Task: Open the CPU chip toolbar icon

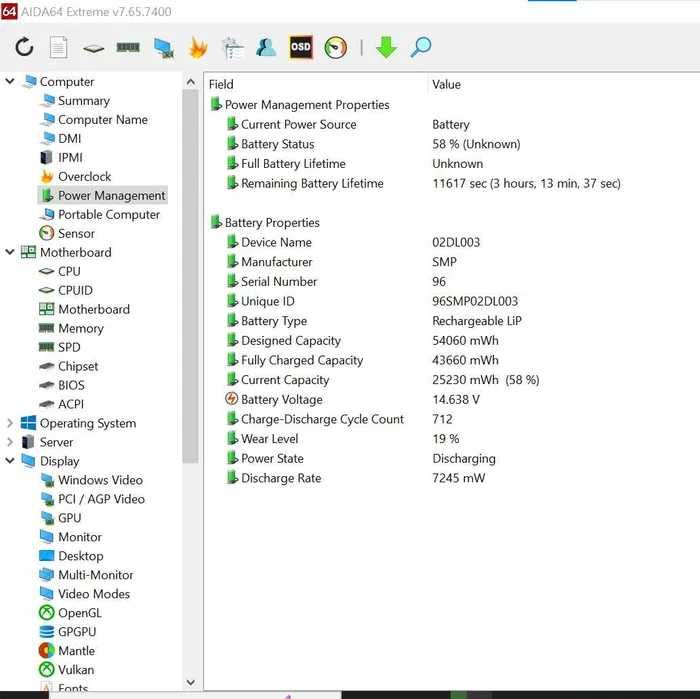Action: click(93, 48)
